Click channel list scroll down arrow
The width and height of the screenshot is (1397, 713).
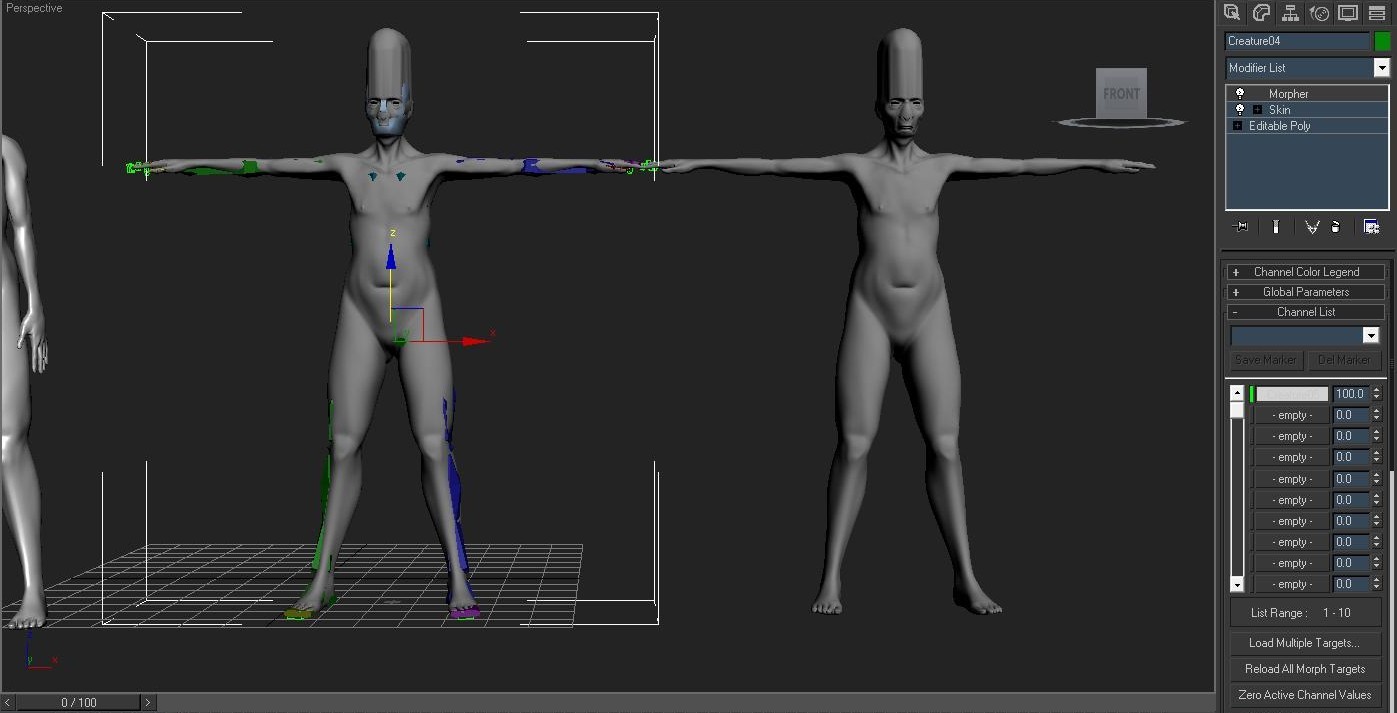click(x=1237, y=584)
